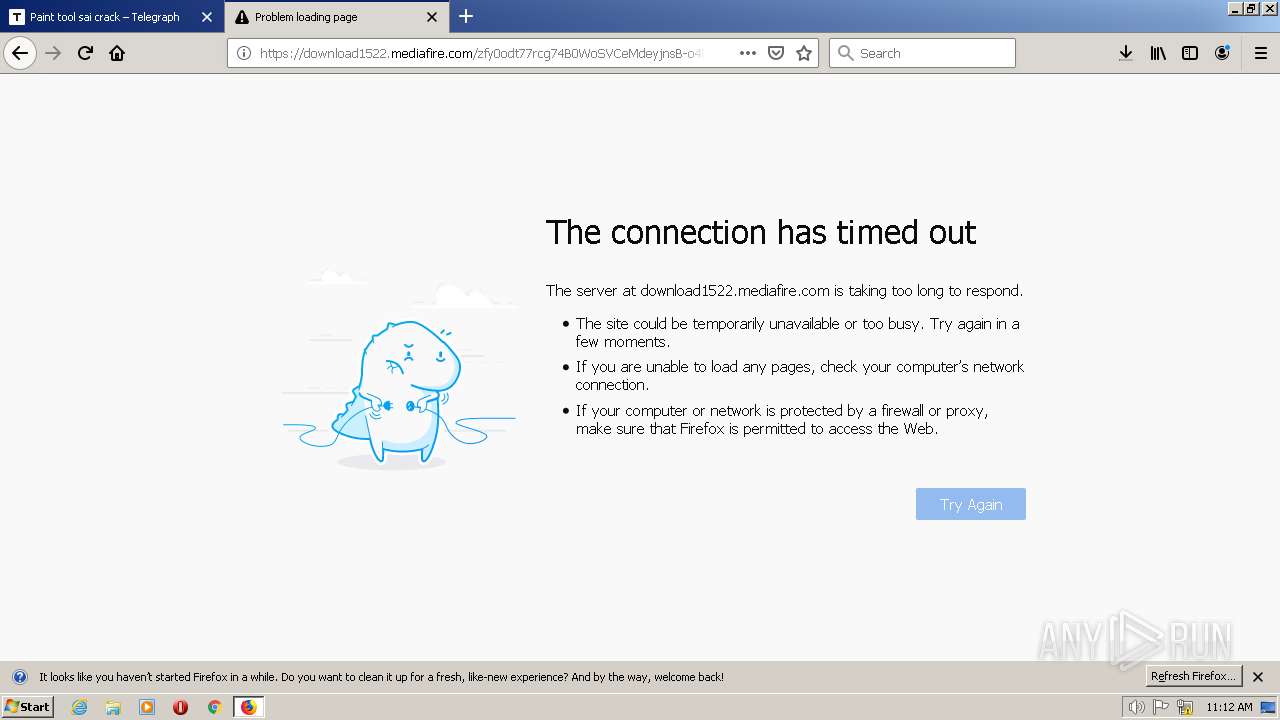Go back to the previous page
The width and height of the screenshot is (1280, 720).
tap(20, 53)
